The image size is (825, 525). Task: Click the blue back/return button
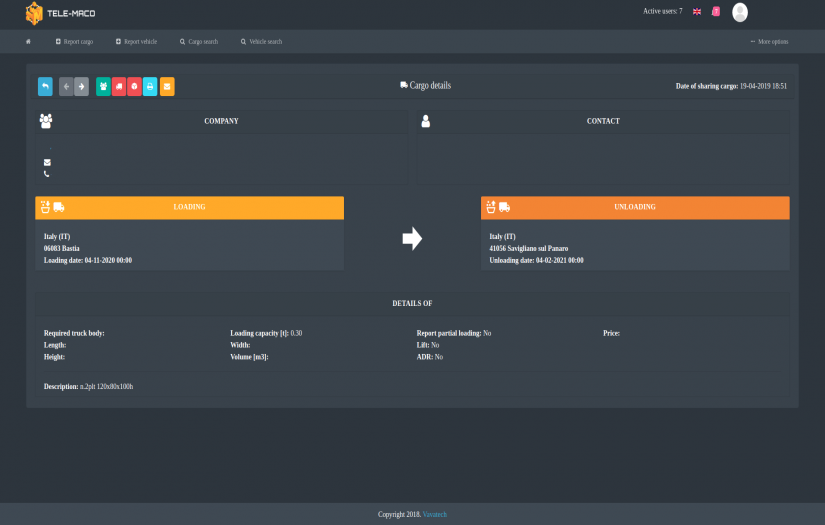[45, 86]
